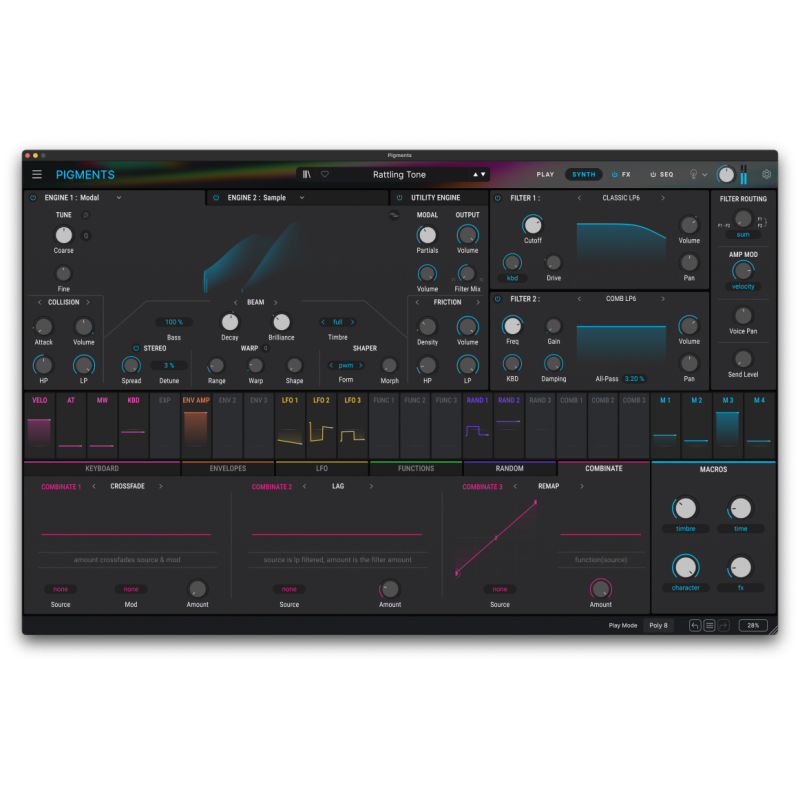Image resolution: width=800 pixels, height=800 pixels.
Task: Select the Envelopes modulation tab
Action: 229,467
